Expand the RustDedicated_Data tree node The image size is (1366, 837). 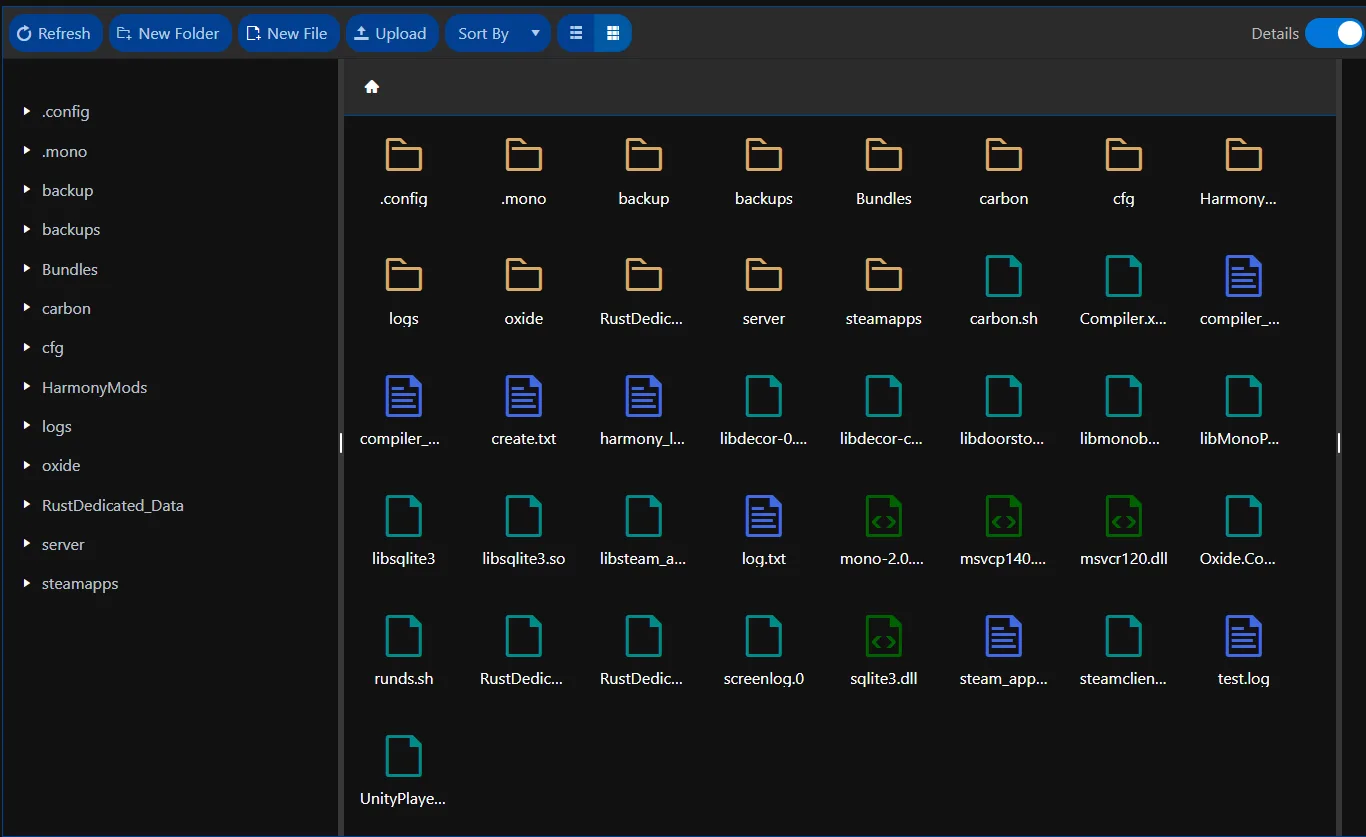coord(27,505)
